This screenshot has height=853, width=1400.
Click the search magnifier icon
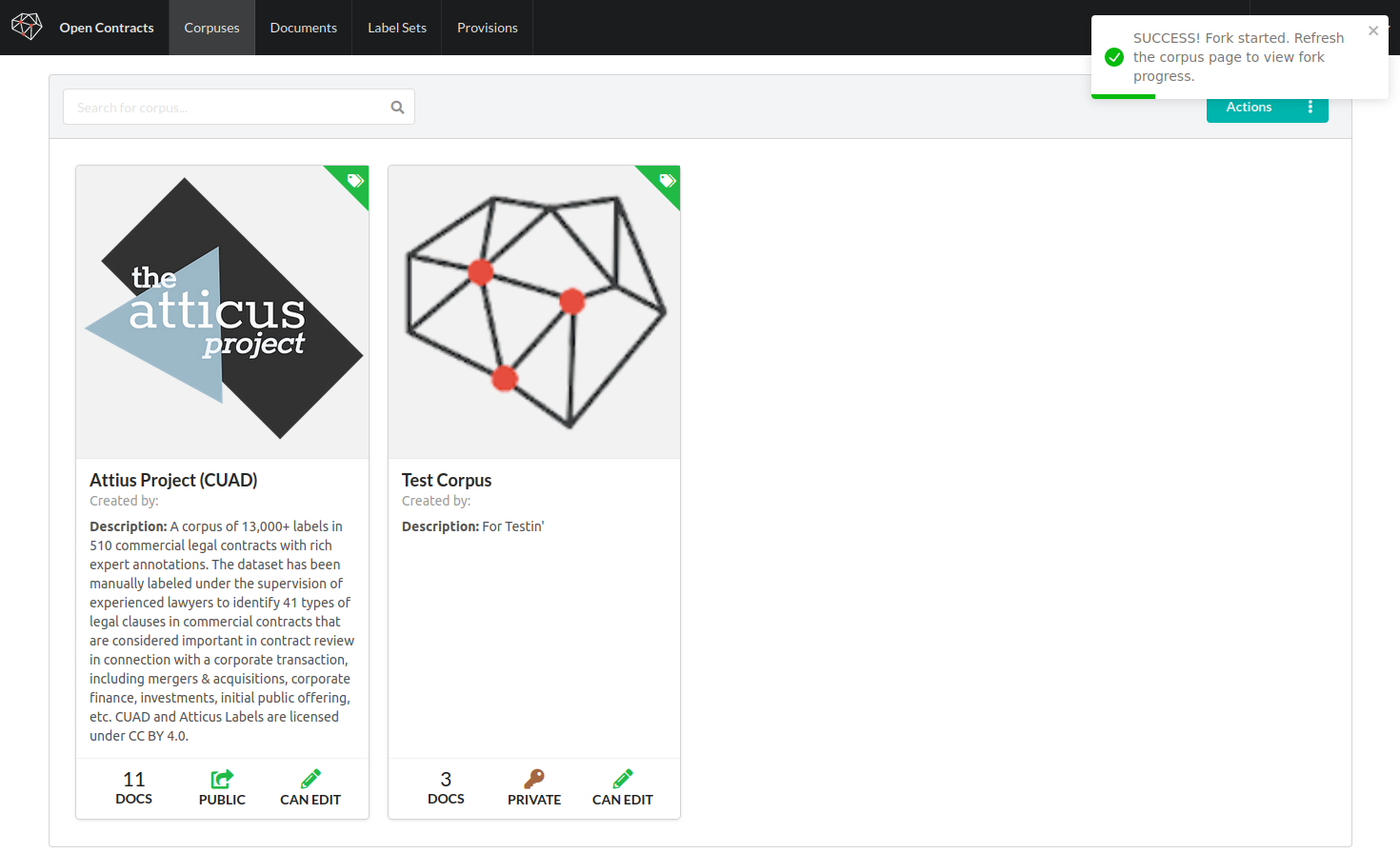click(x=397, y=108)
